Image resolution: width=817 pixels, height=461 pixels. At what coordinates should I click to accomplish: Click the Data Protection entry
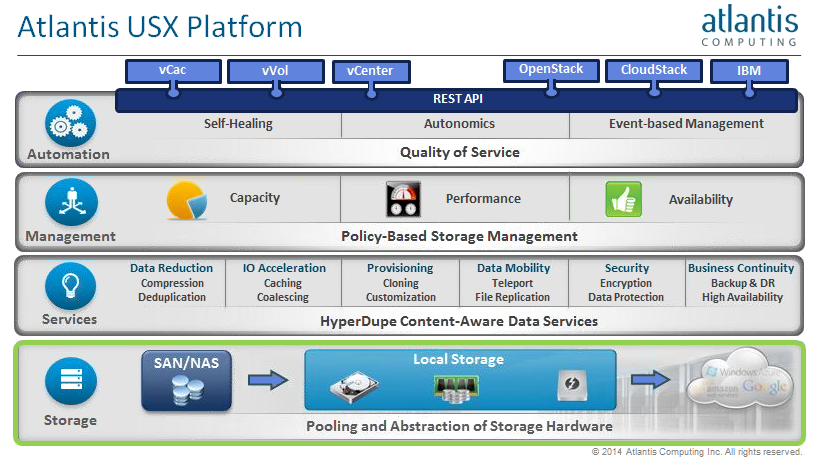(626, 297)
